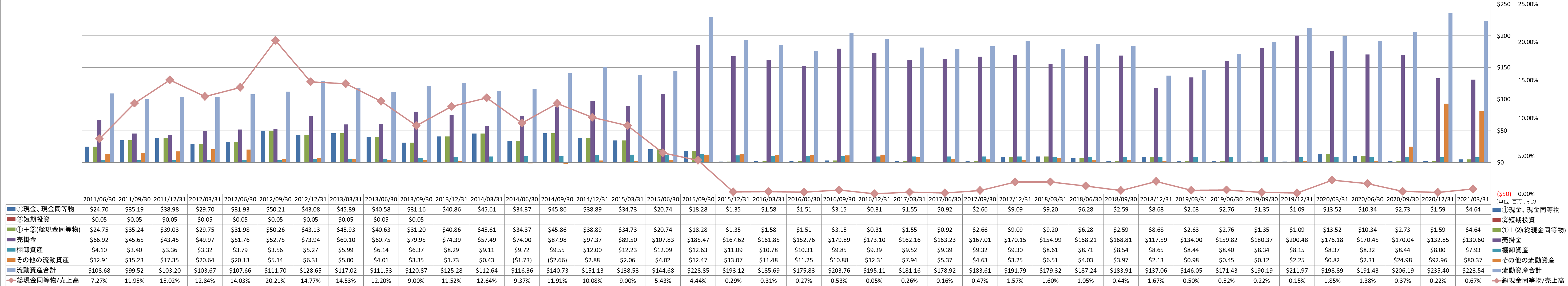Click the 2014/06/30 column header
The image size is (1568, 286).
(x=522, y=199)
